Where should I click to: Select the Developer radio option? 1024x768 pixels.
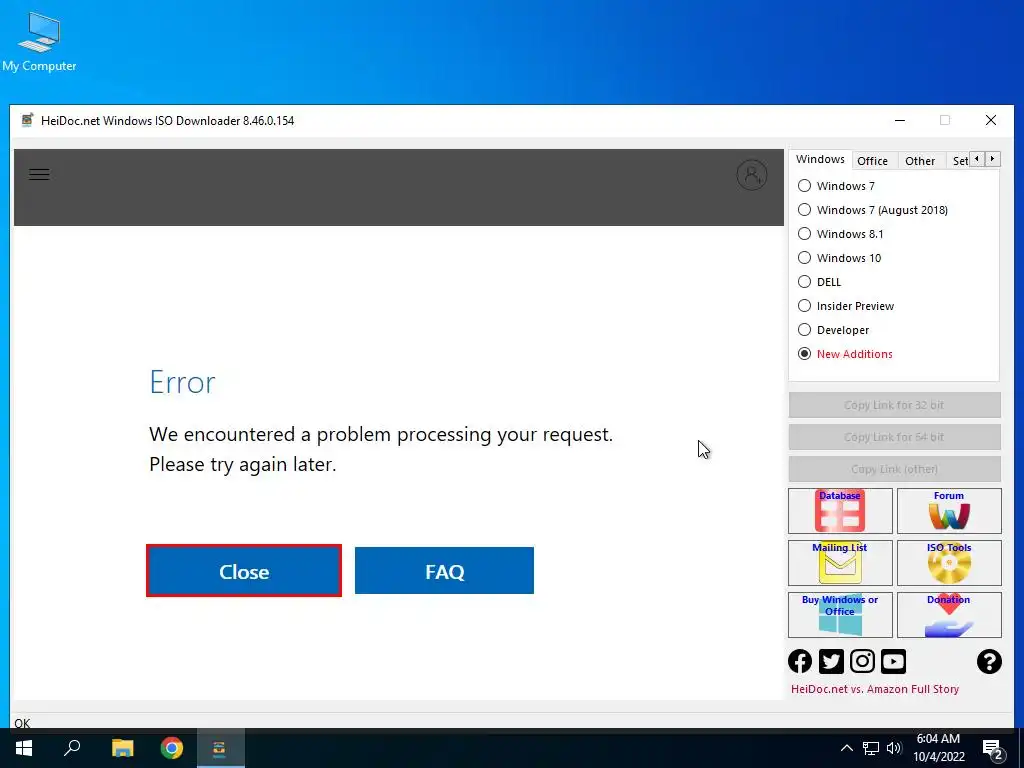(834, 330)
